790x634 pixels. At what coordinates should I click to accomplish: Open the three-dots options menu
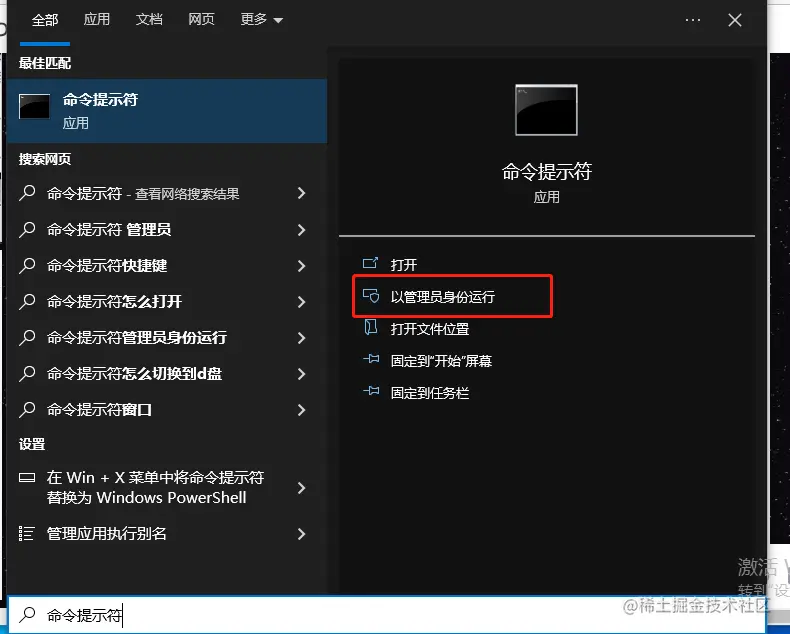693,20
